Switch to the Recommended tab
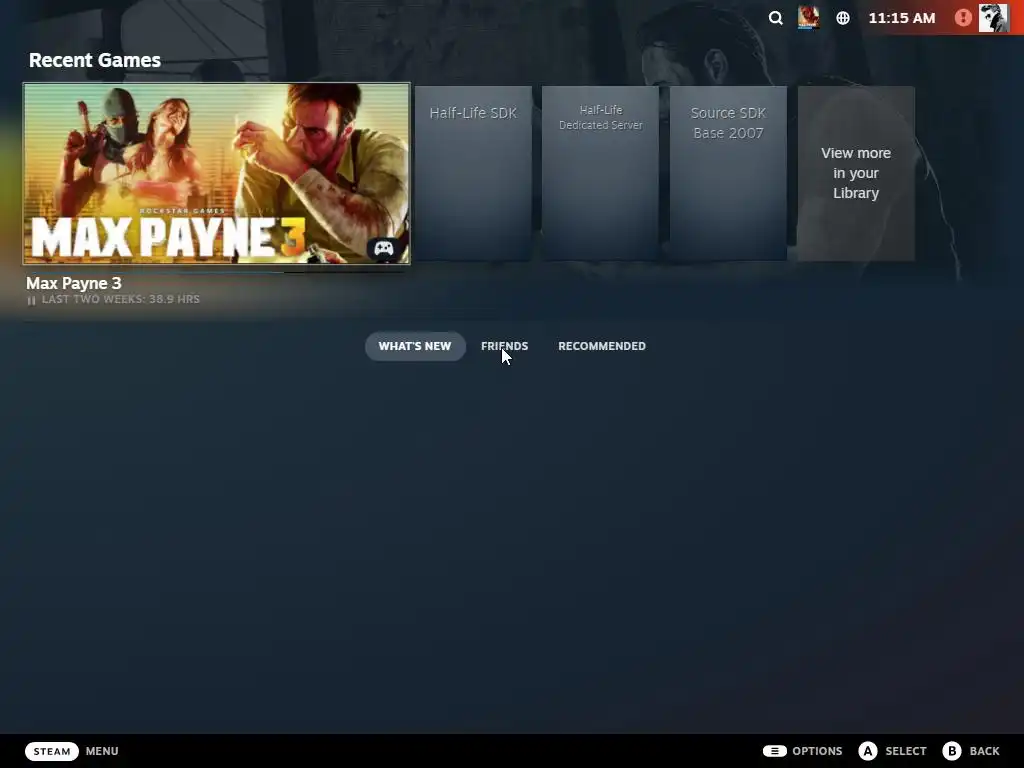The image size is (1024, 768). click(x=602, y=346)
